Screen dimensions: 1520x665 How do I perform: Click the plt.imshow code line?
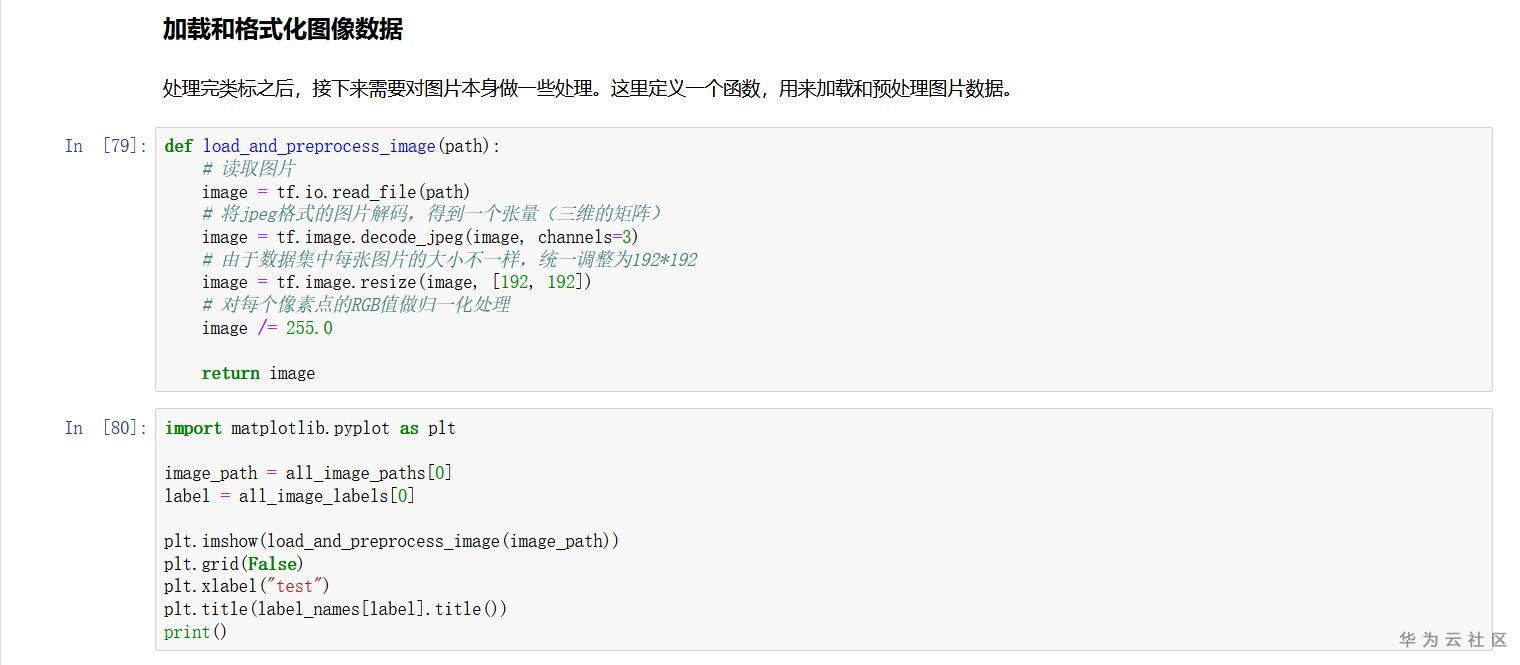click(392, 541)
